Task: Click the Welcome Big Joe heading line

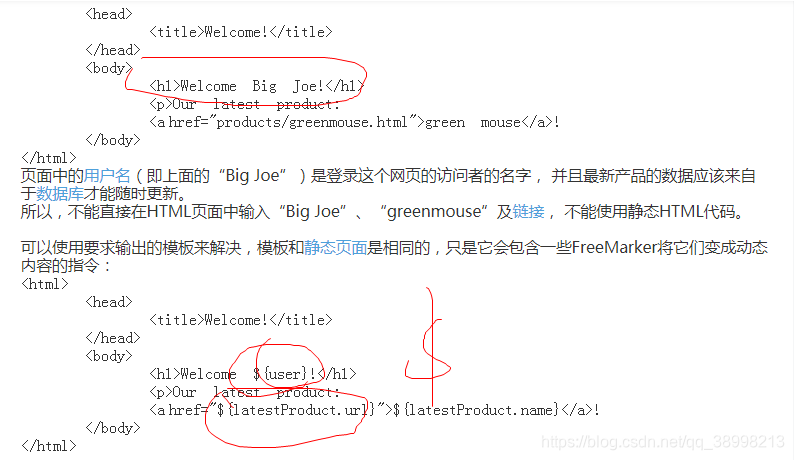Action: 257,86
